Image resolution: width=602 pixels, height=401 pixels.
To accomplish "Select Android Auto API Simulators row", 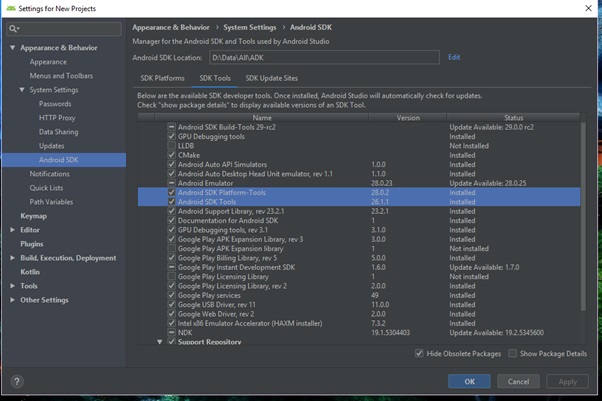I will [x=359, y=164].
